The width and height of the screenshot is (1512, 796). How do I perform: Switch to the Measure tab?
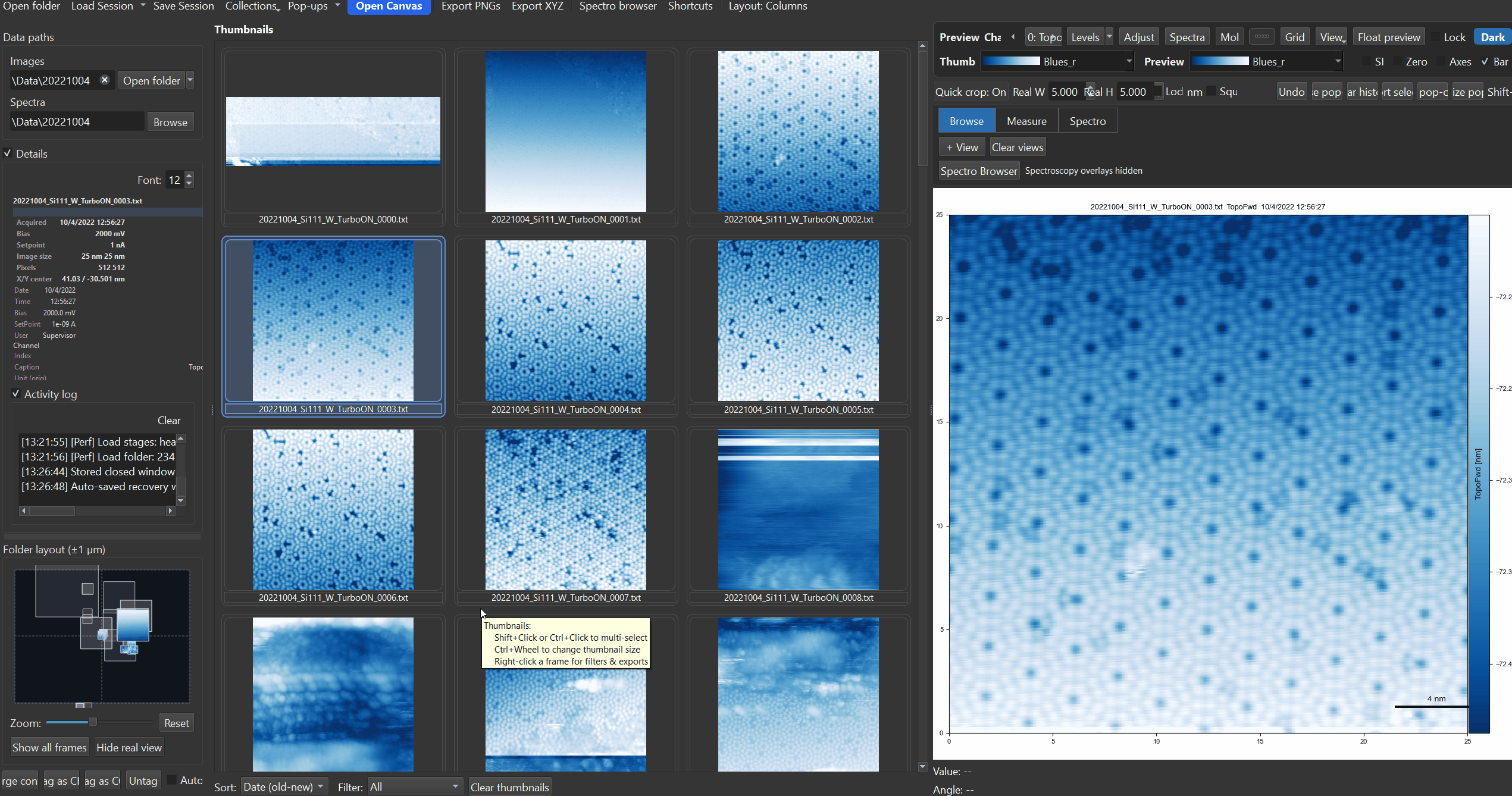point(1026,120)
